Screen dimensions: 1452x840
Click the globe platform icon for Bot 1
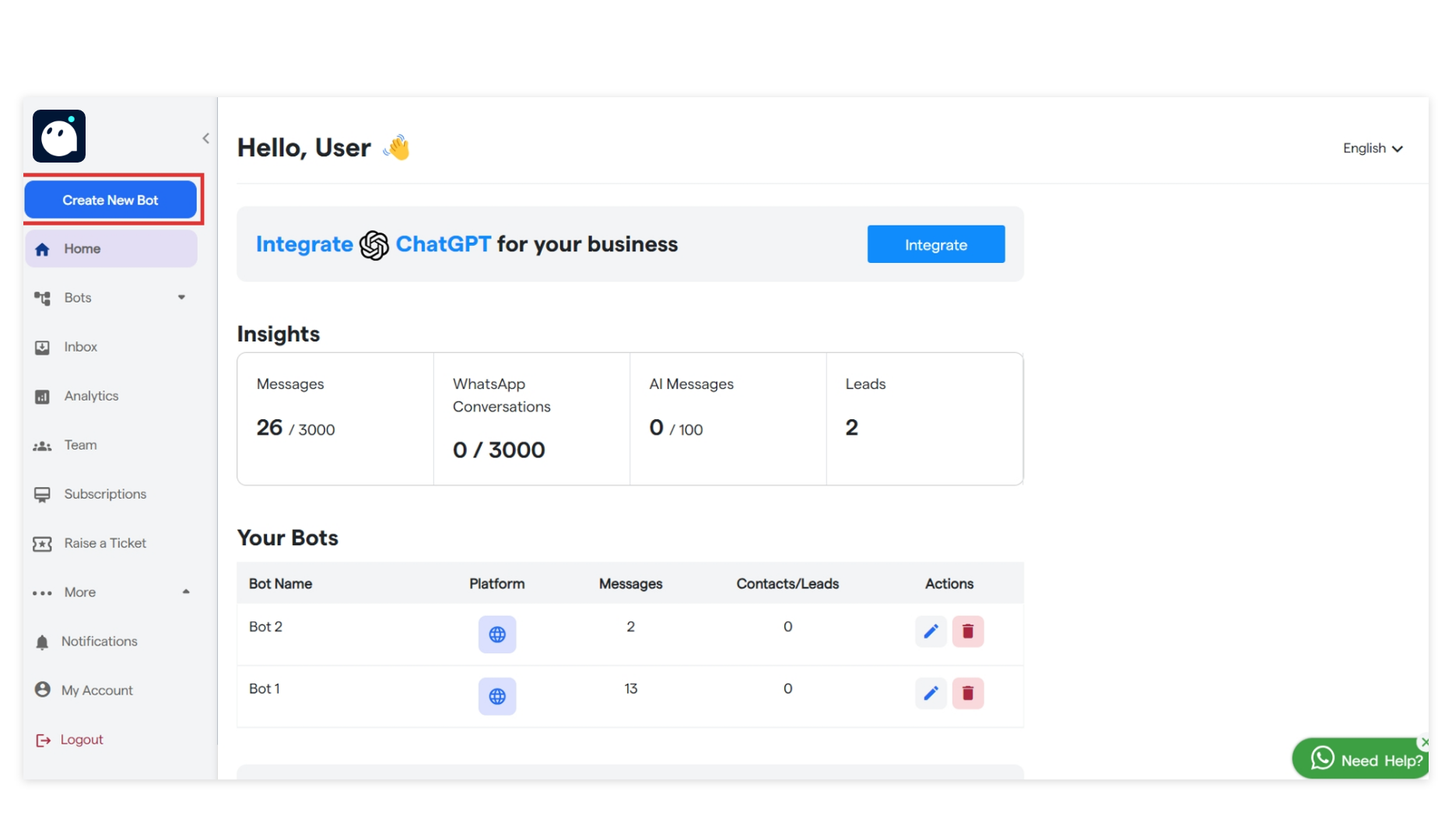(497, 696)
